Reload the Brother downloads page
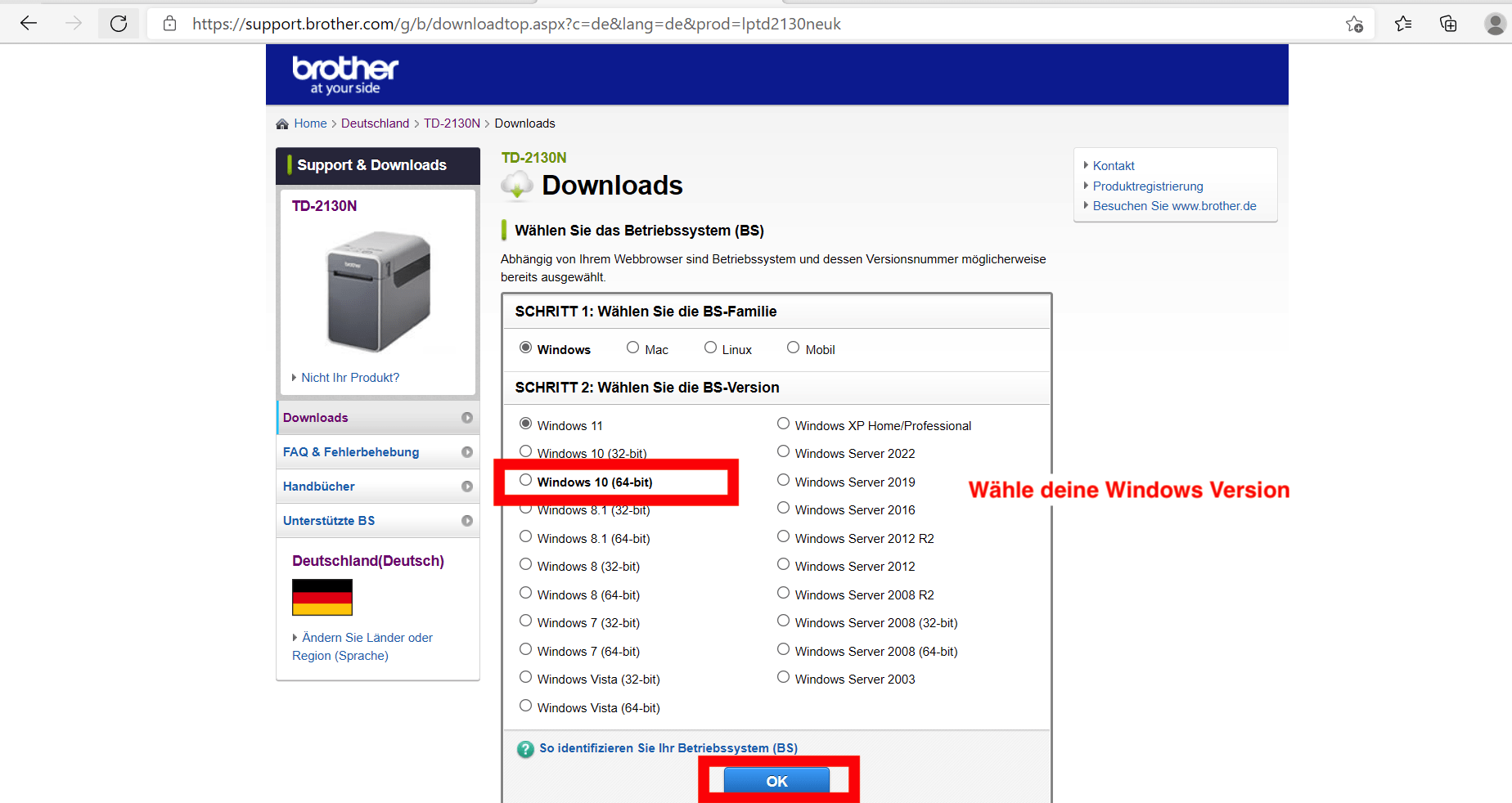The height and width of the screenshot is (803, 1512). pos(119,24)
